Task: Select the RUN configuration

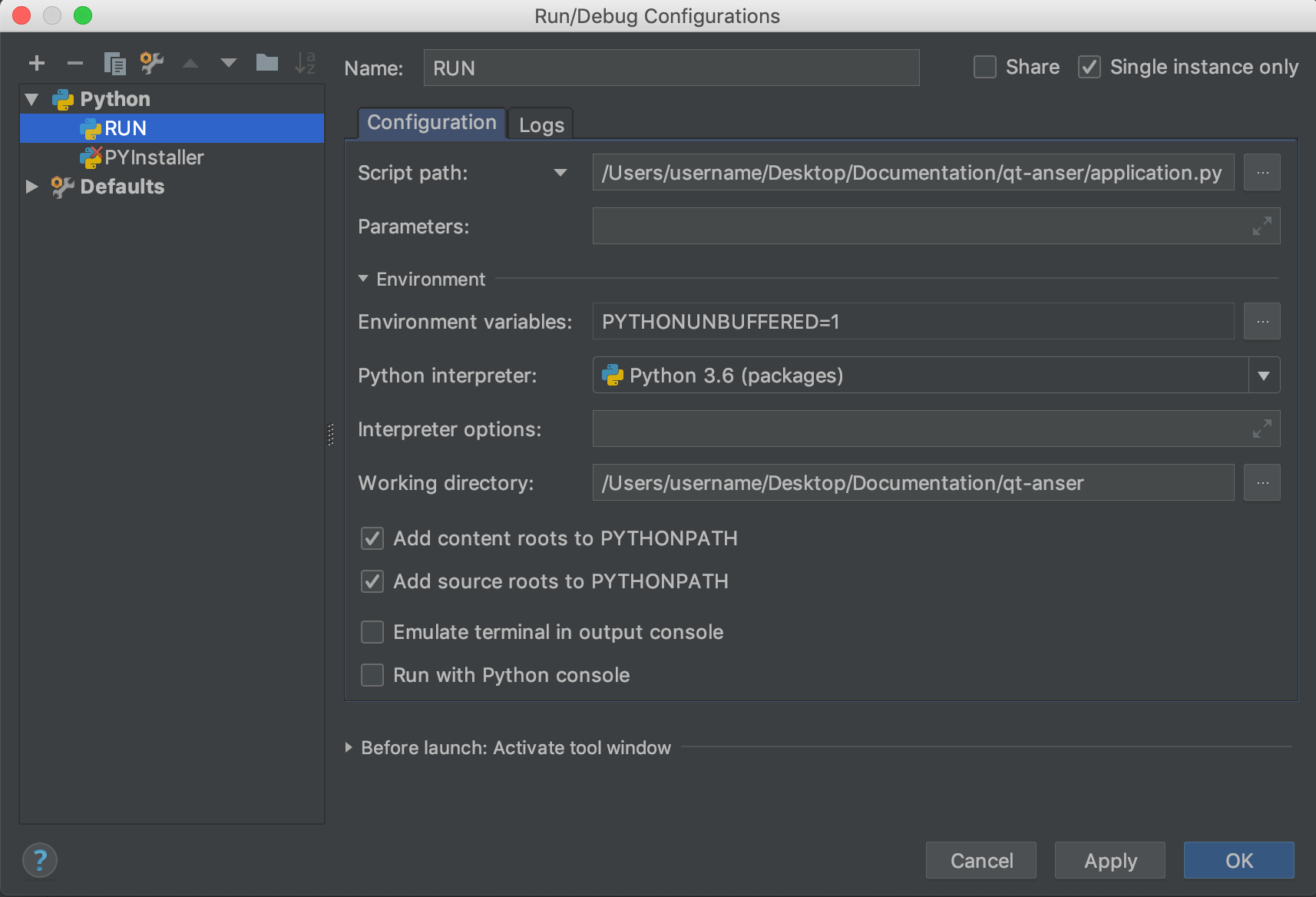Action: click(172, 128)
